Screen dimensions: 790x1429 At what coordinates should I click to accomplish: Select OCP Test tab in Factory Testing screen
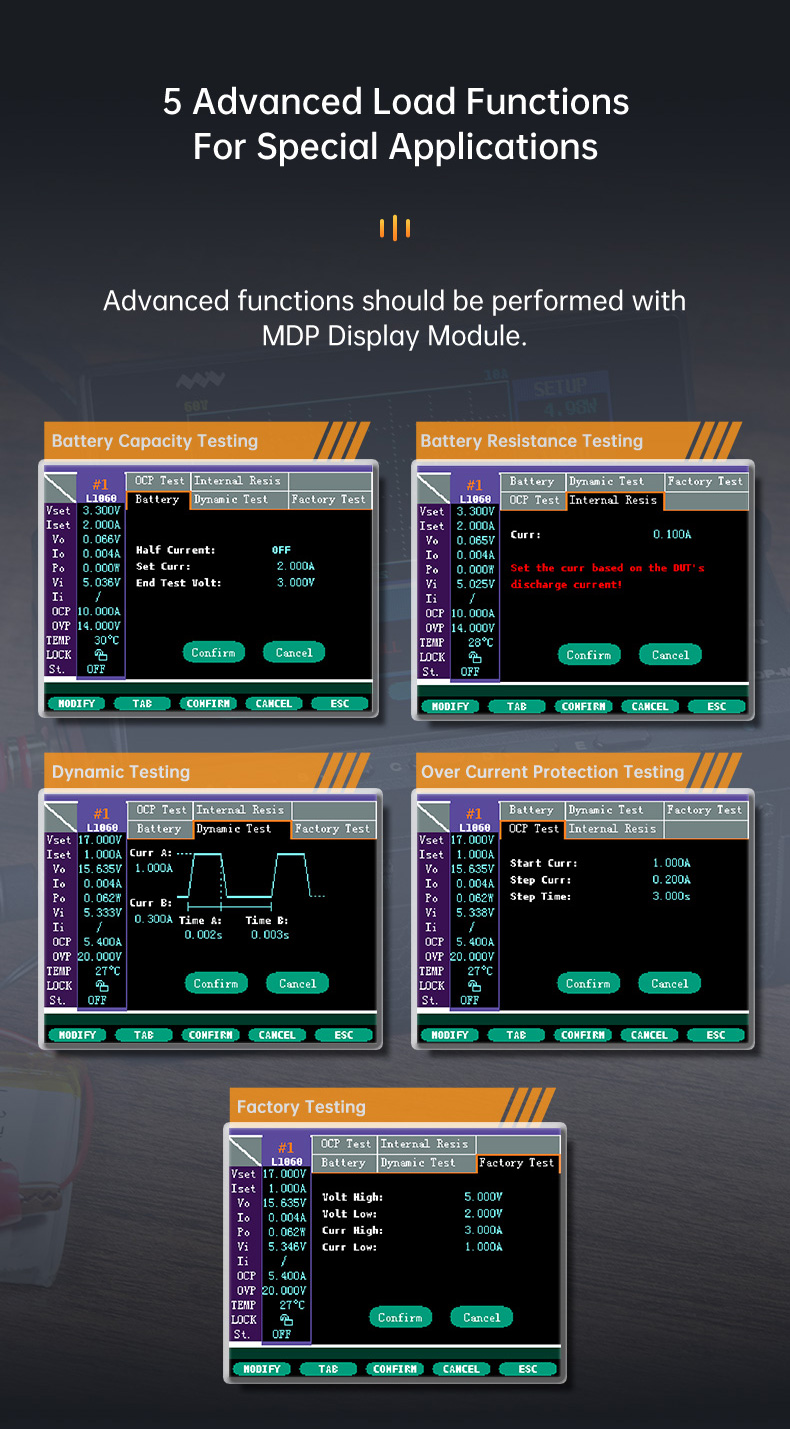coord(345,1144)
